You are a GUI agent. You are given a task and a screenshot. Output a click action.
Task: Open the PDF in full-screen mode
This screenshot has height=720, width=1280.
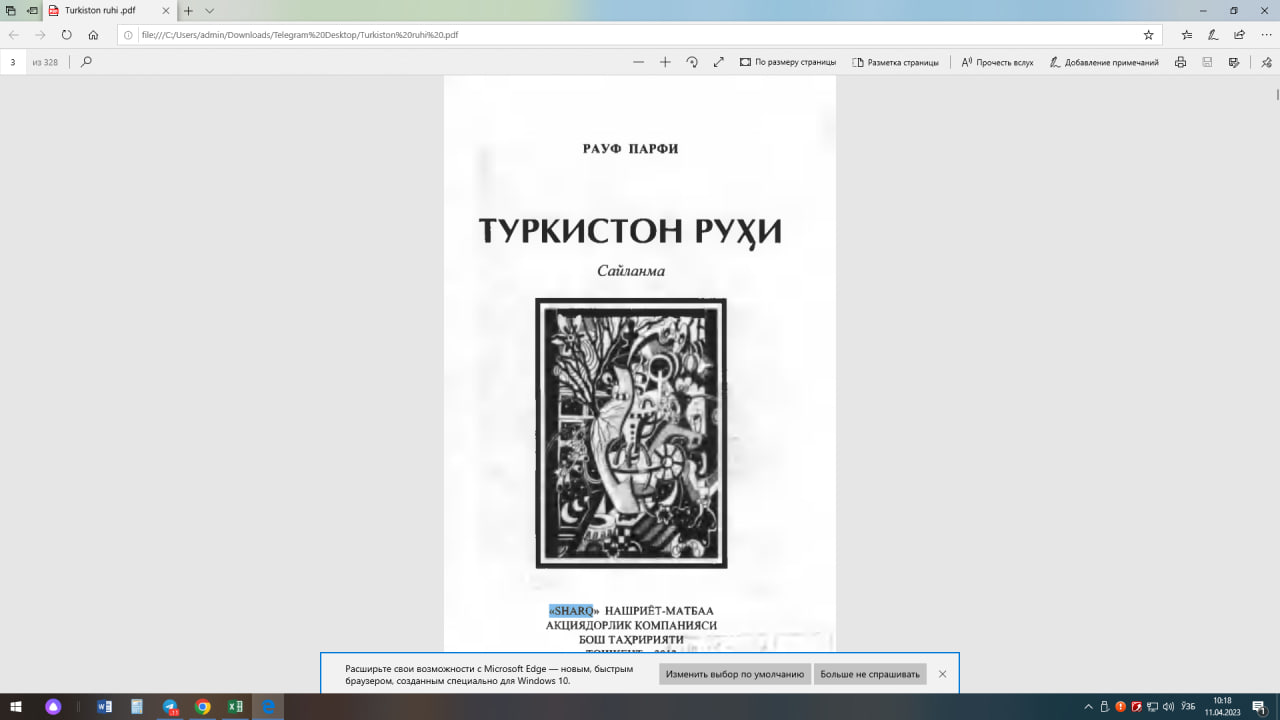[x=718, y=62]
